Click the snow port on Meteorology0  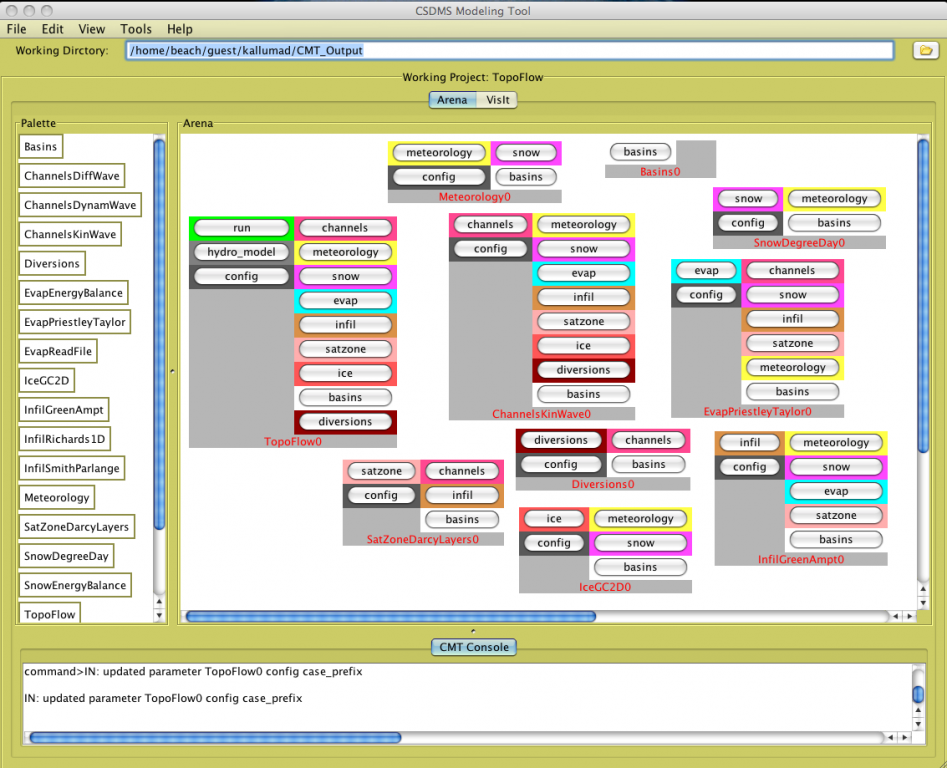coord(526,153)
